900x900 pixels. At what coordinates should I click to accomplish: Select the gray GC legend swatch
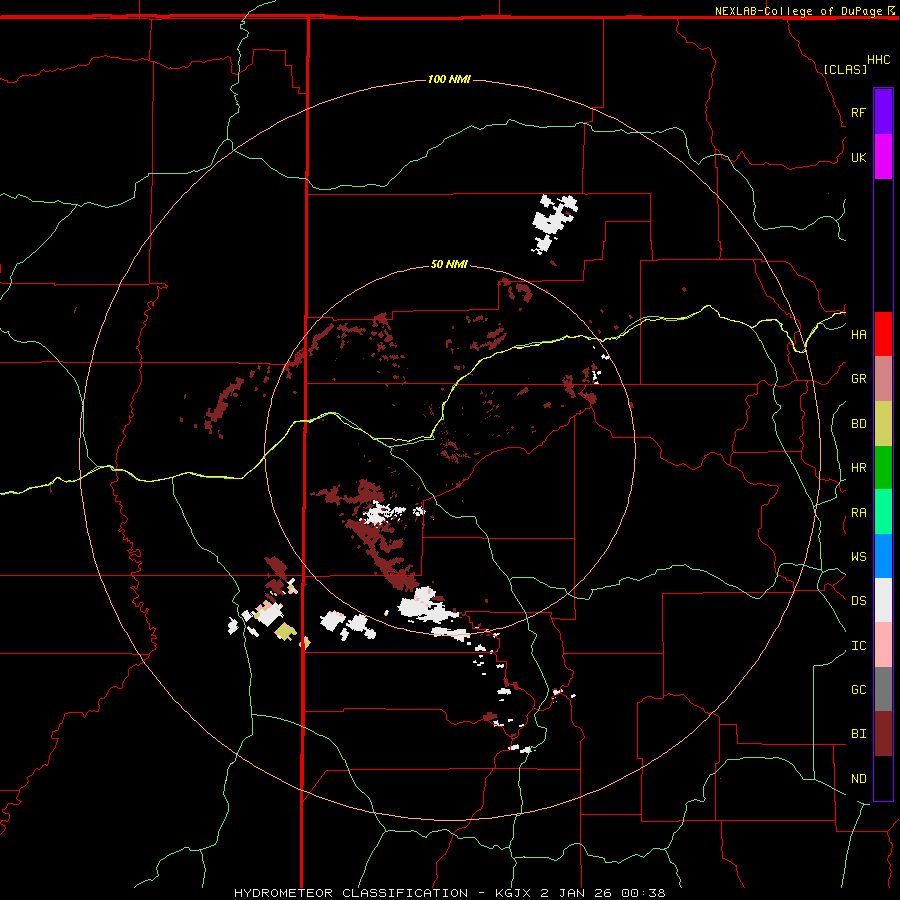883,689
